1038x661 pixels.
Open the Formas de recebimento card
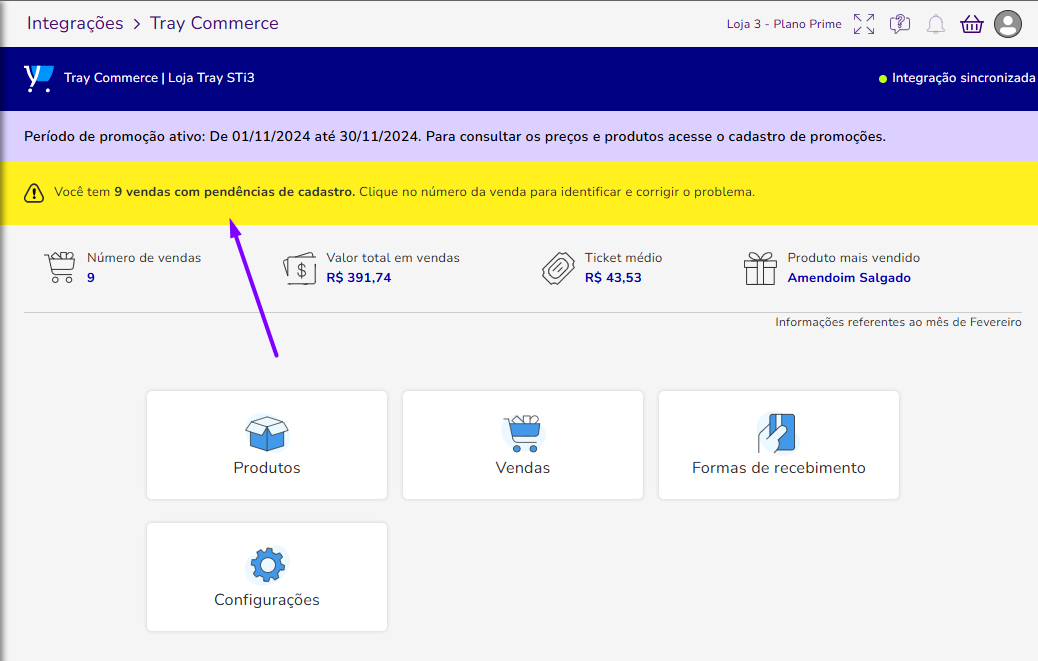tap(778, 445)
